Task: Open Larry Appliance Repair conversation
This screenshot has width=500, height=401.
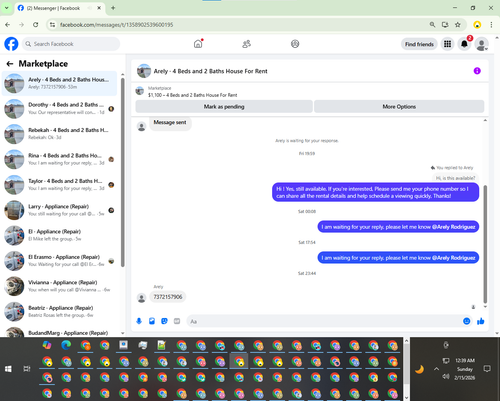Action: pyautogui.click(x=59, y=210)
